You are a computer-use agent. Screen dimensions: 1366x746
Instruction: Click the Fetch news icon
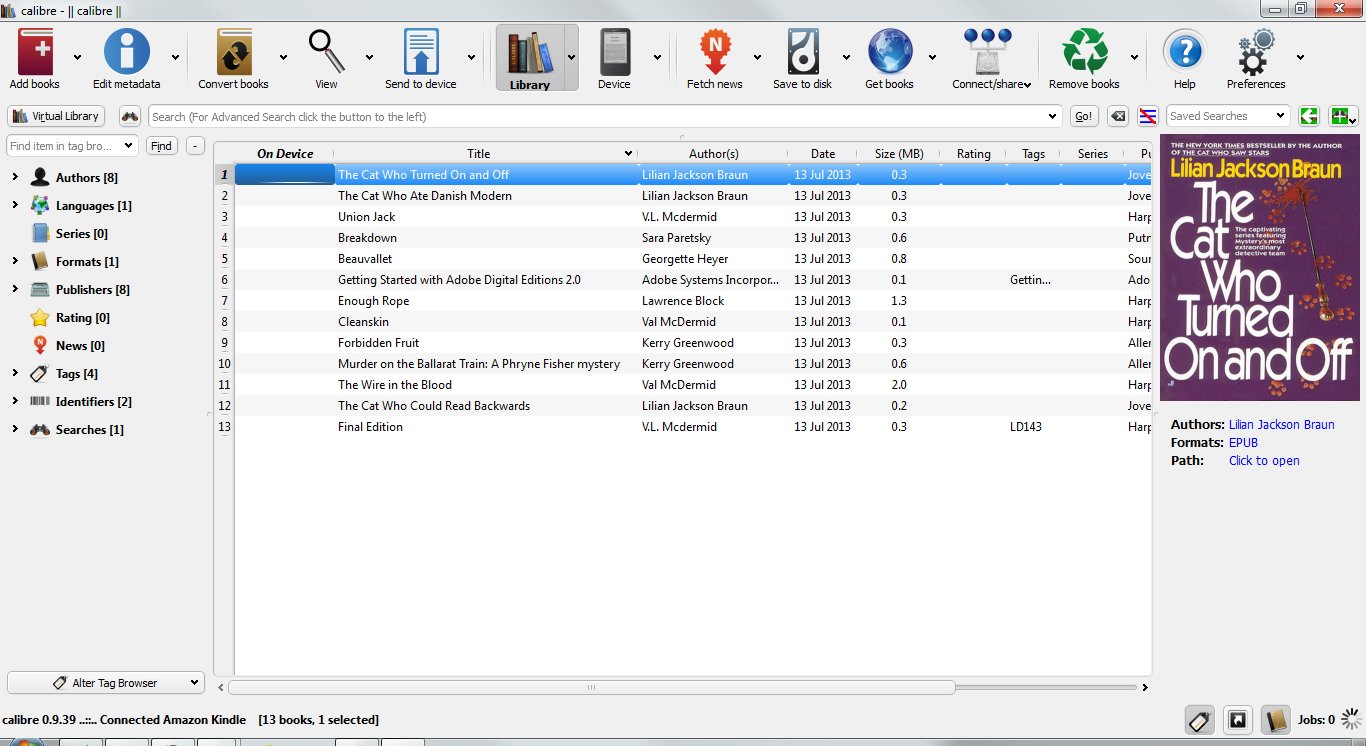714,52
